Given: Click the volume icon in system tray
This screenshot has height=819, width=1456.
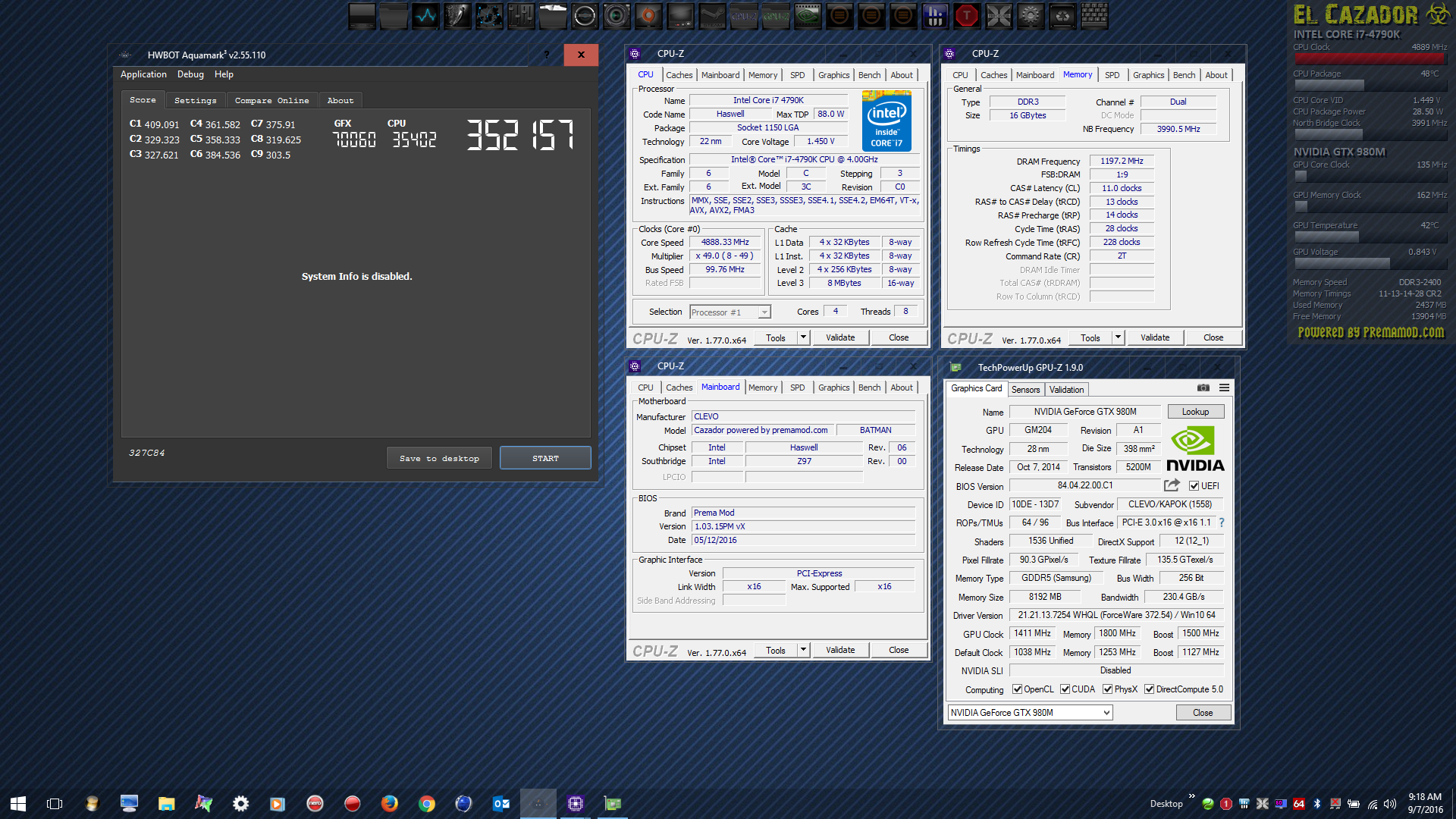Looking at the screenshot, I should coord(1390,804).
